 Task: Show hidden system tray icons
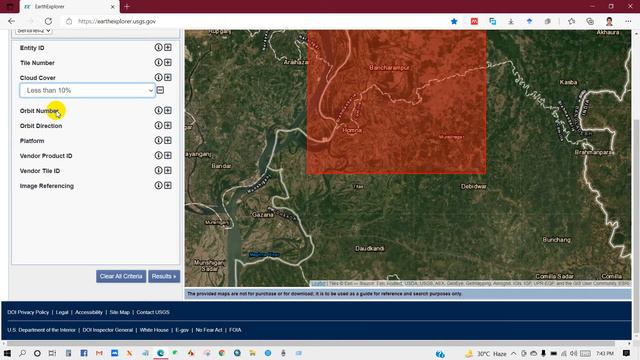513,353
